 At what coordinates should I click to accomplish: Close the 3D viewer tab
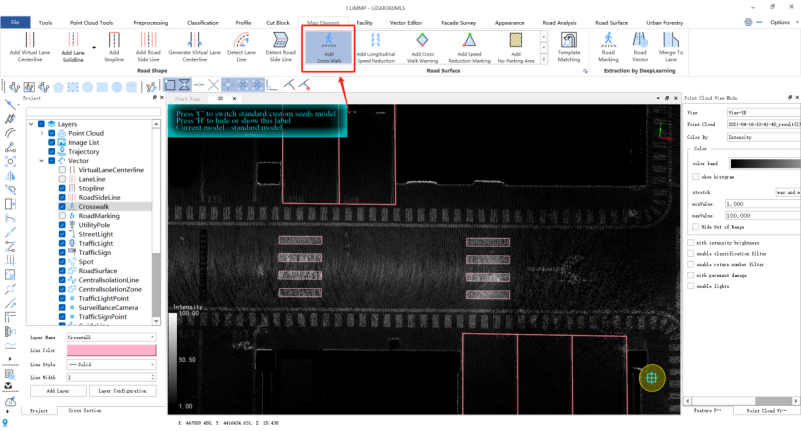pos(234,99)
